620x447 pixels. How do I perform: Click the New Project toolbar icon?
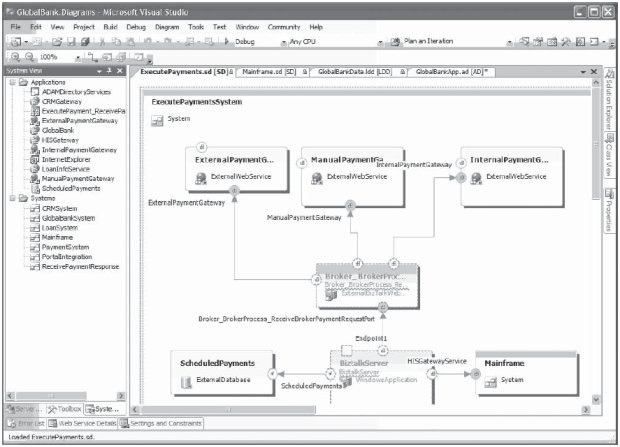coord(16,42)
